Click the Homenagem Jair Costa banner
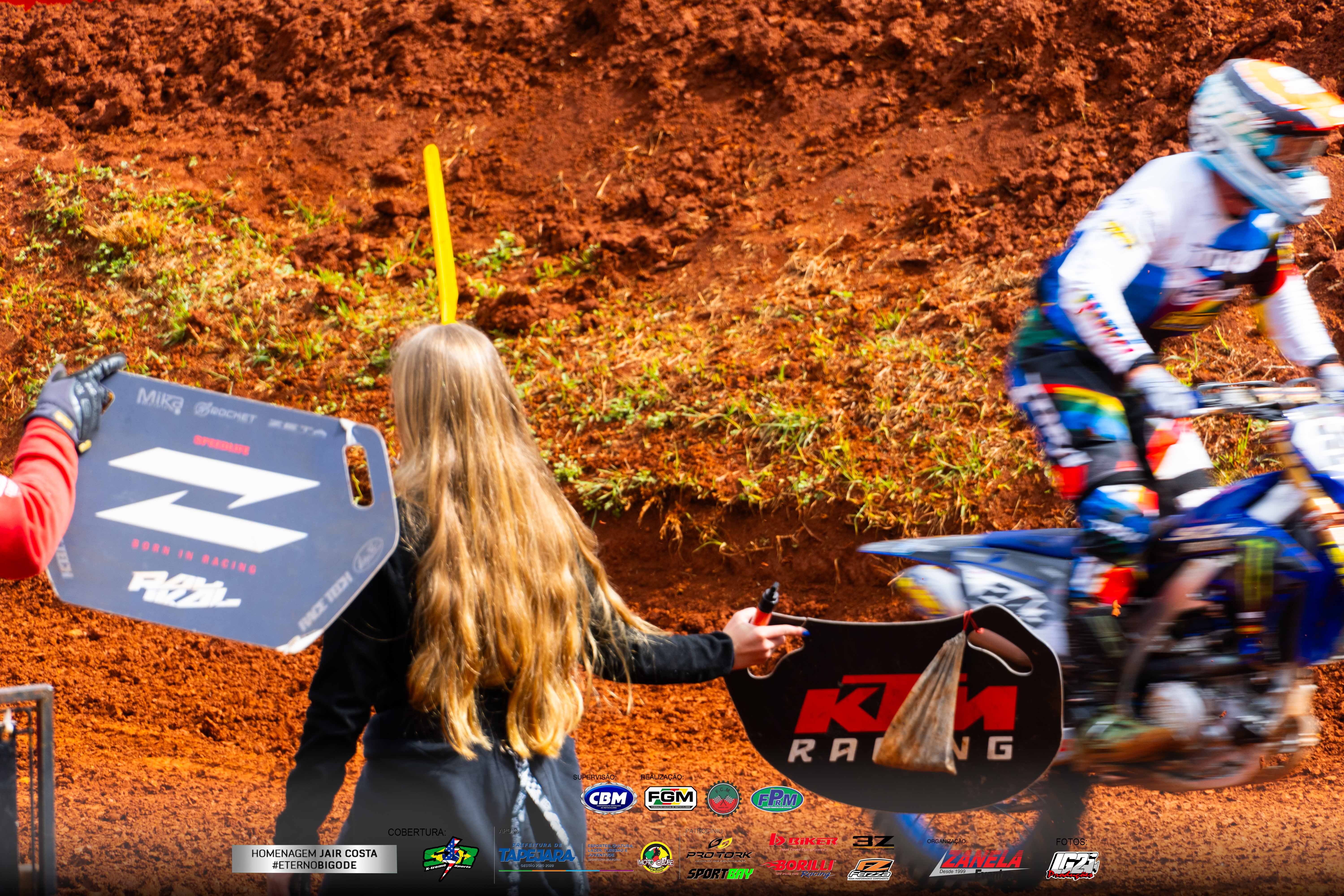This screenshot has width=1344, height=896. click(x=314, y=859)
